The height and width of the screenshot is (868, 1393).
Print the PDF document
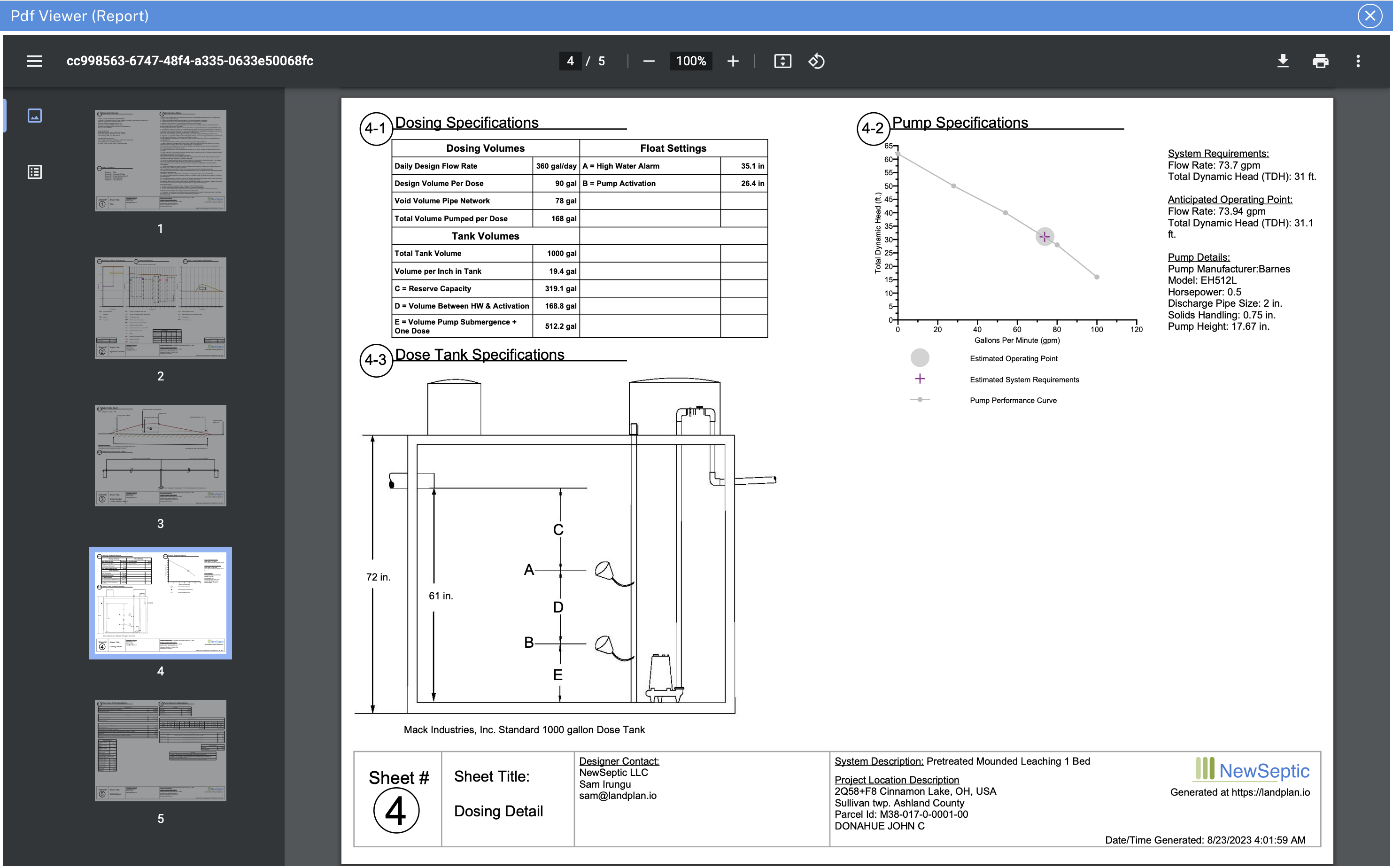1320,61
